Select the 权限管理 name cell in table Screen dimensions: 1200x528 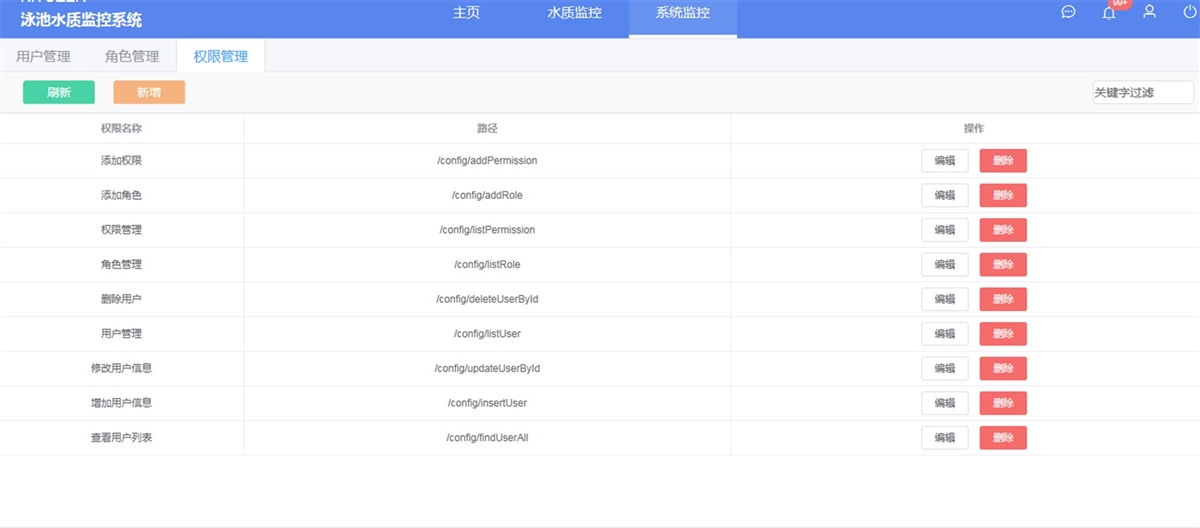pyautogui.click(x=121, y=230)
